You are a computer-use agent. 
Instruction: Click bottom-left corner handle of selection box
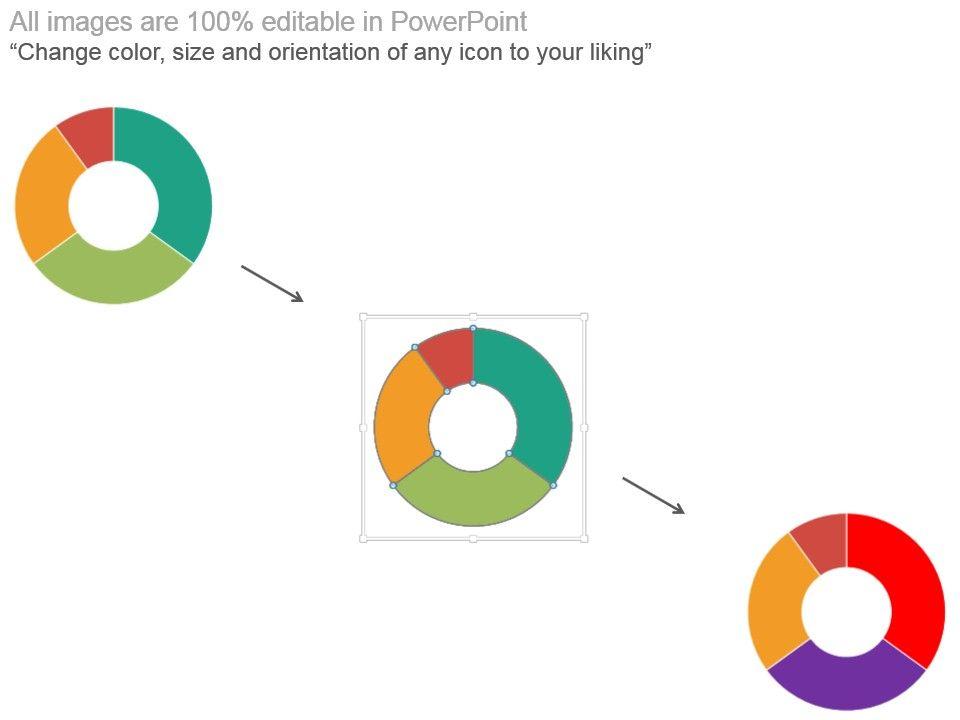(x=363, y=539)
